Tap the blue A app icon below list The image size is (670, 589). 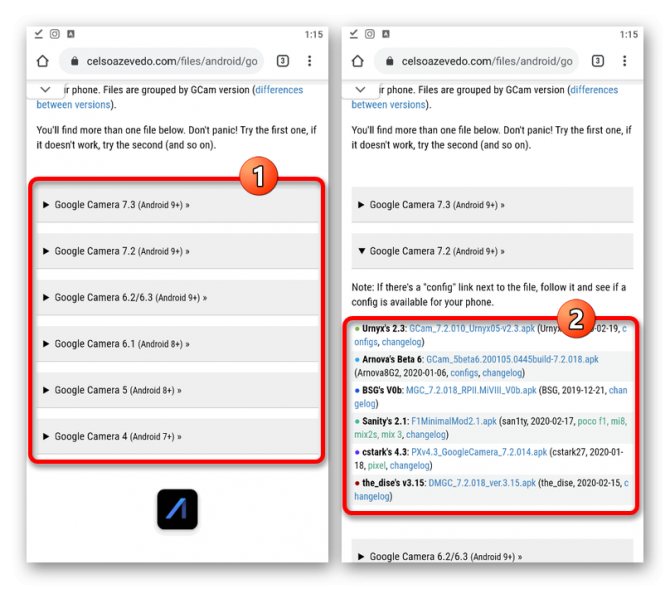pos(177,509)
